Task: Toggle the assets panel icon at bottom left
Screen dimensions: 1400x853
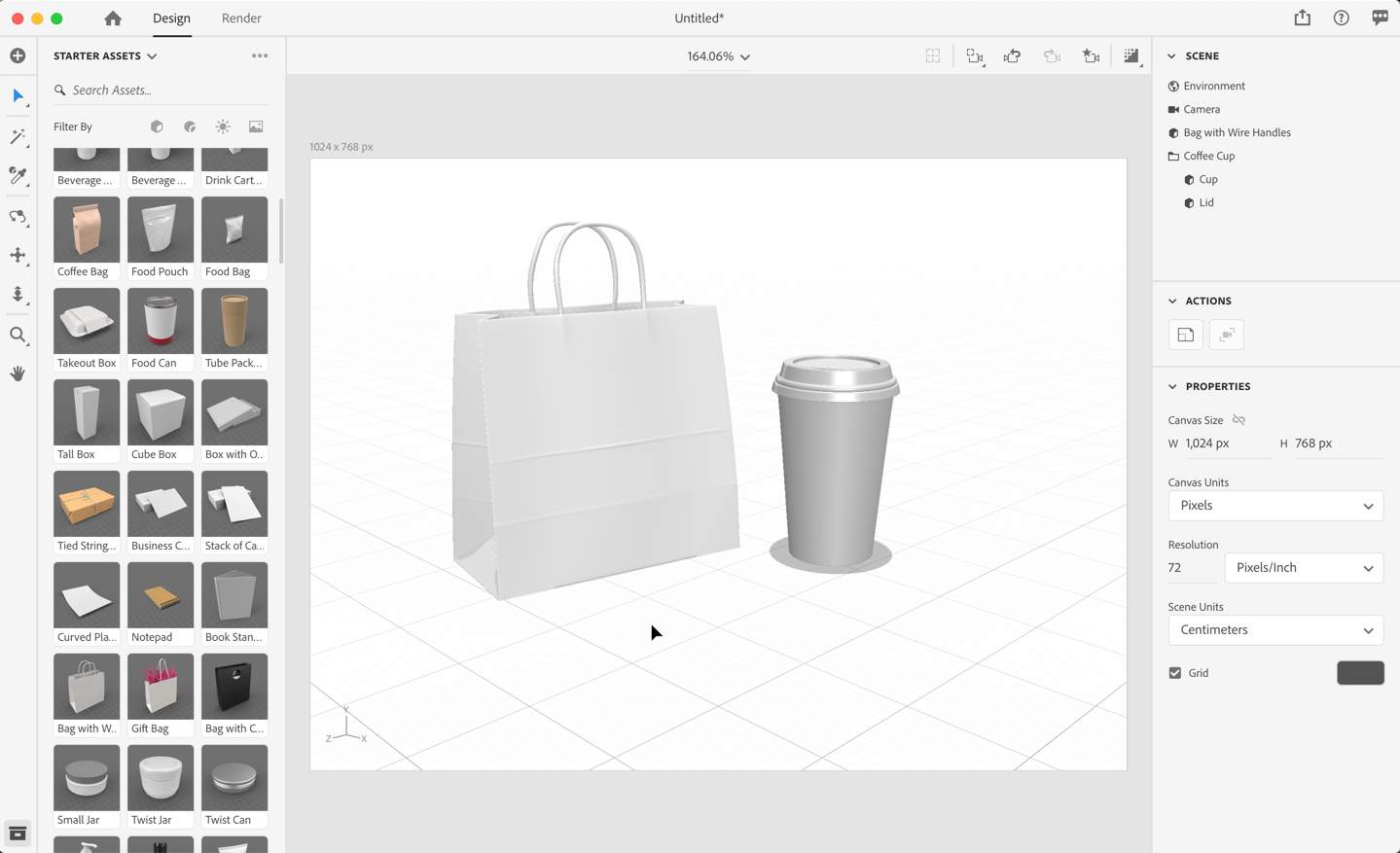Action: click(x=18, y=834)
